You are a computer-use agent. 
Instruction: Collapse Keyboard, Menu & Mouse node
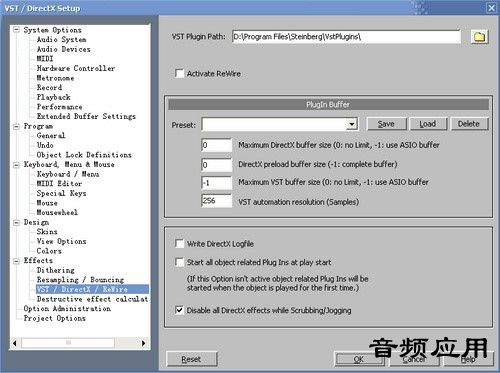click(16, 165)
